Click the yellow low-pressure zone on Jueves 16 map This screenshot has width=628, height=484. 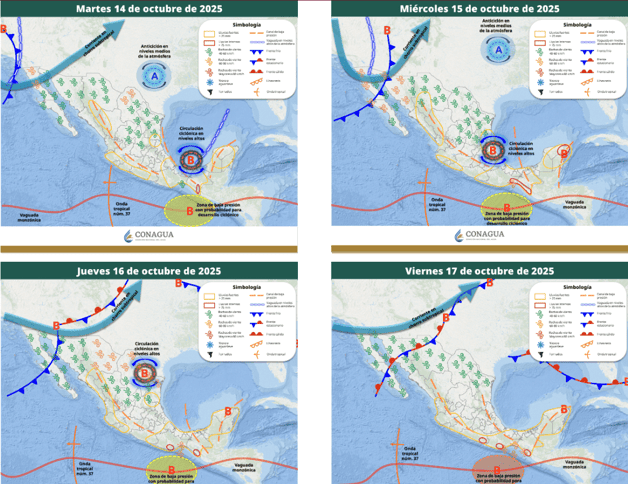coord(172,468)
